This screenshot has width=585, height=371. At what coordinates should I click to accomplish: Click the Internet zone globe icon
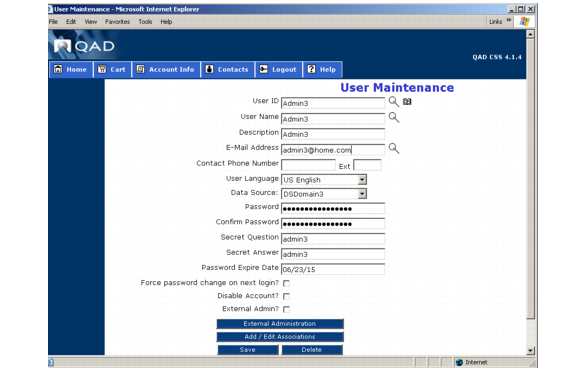point(459,362)
